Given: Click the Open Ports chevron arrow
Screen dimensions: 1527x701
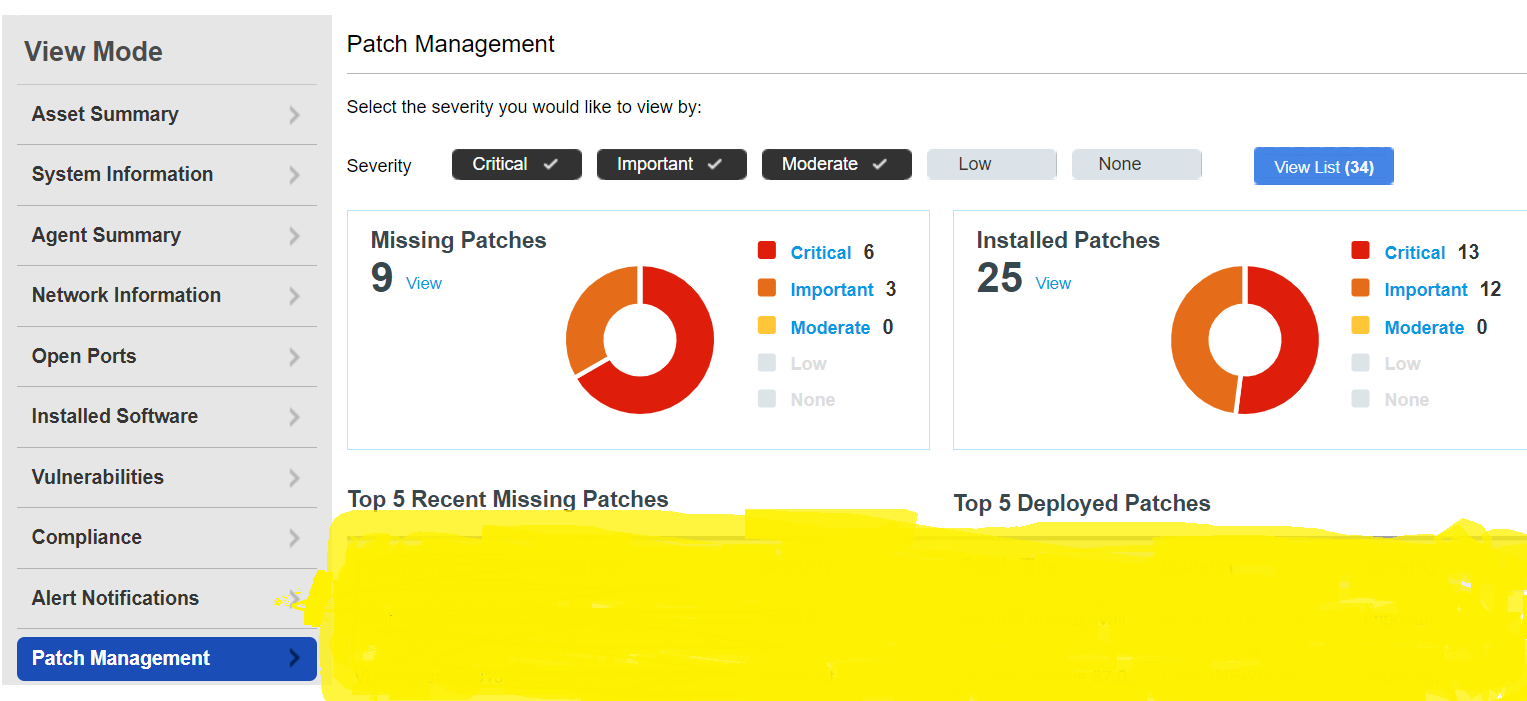Looking at the screenshot, I should (x=294, y=357).
